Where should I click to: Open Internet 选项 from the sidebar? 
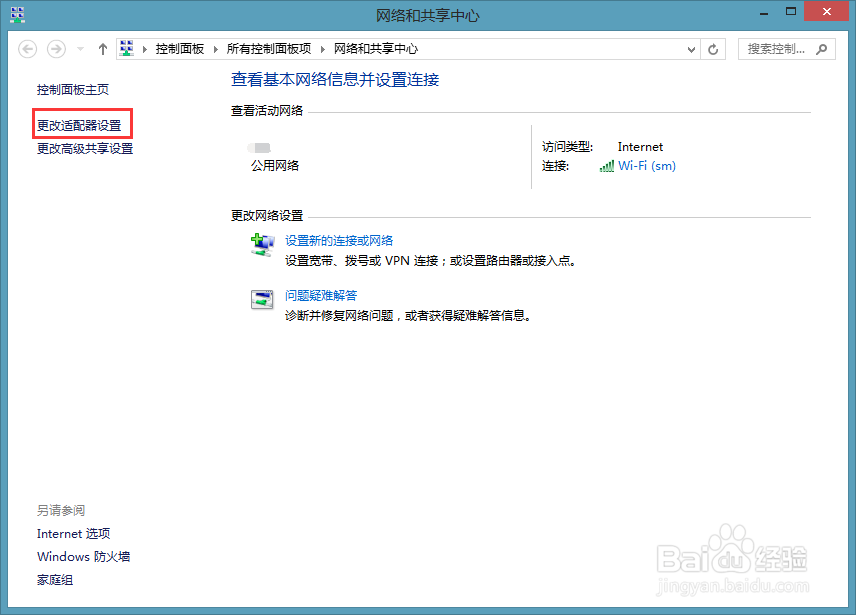coord(73,533)
